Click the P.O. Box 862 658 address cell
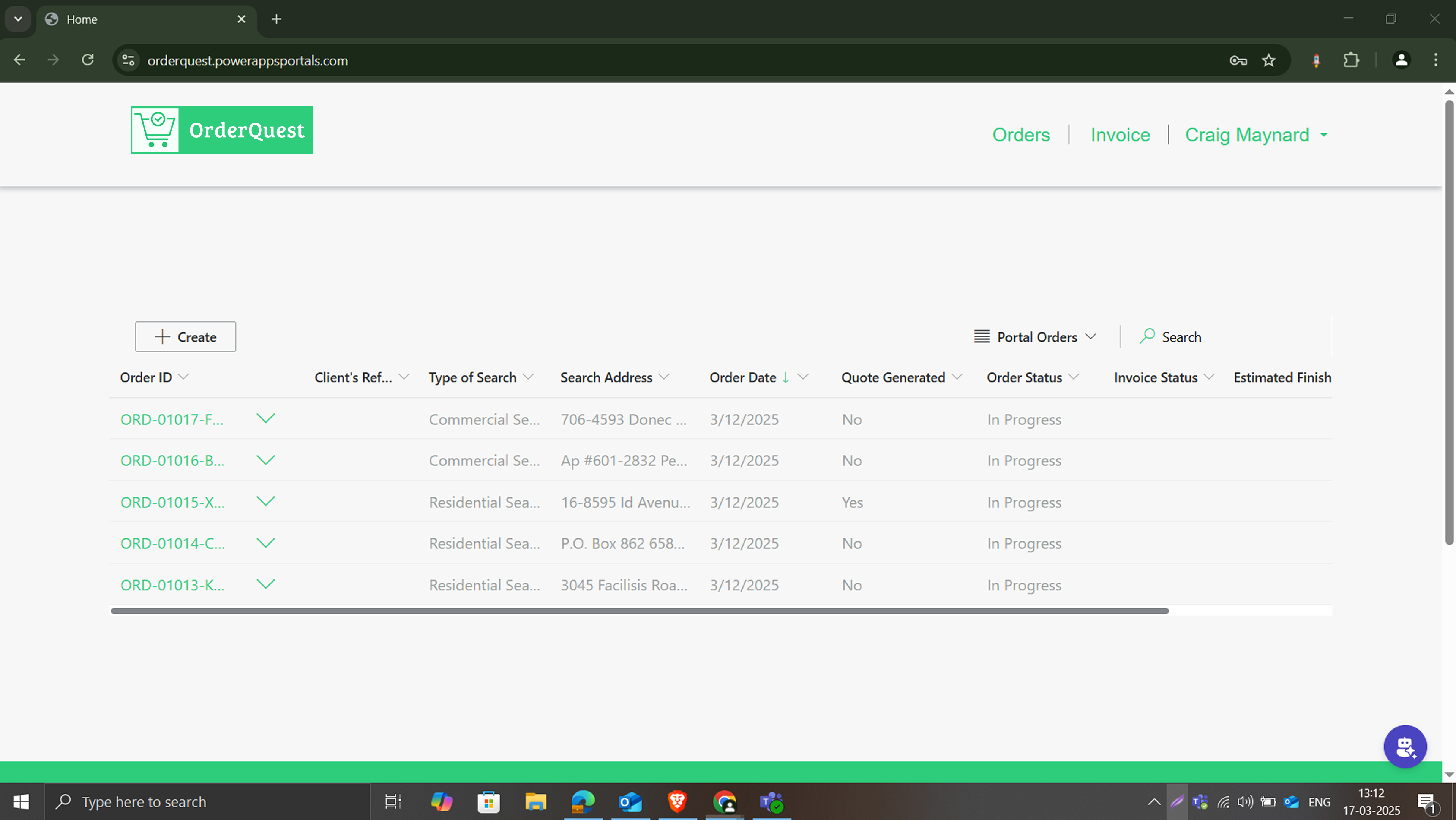 coord(623,543)
